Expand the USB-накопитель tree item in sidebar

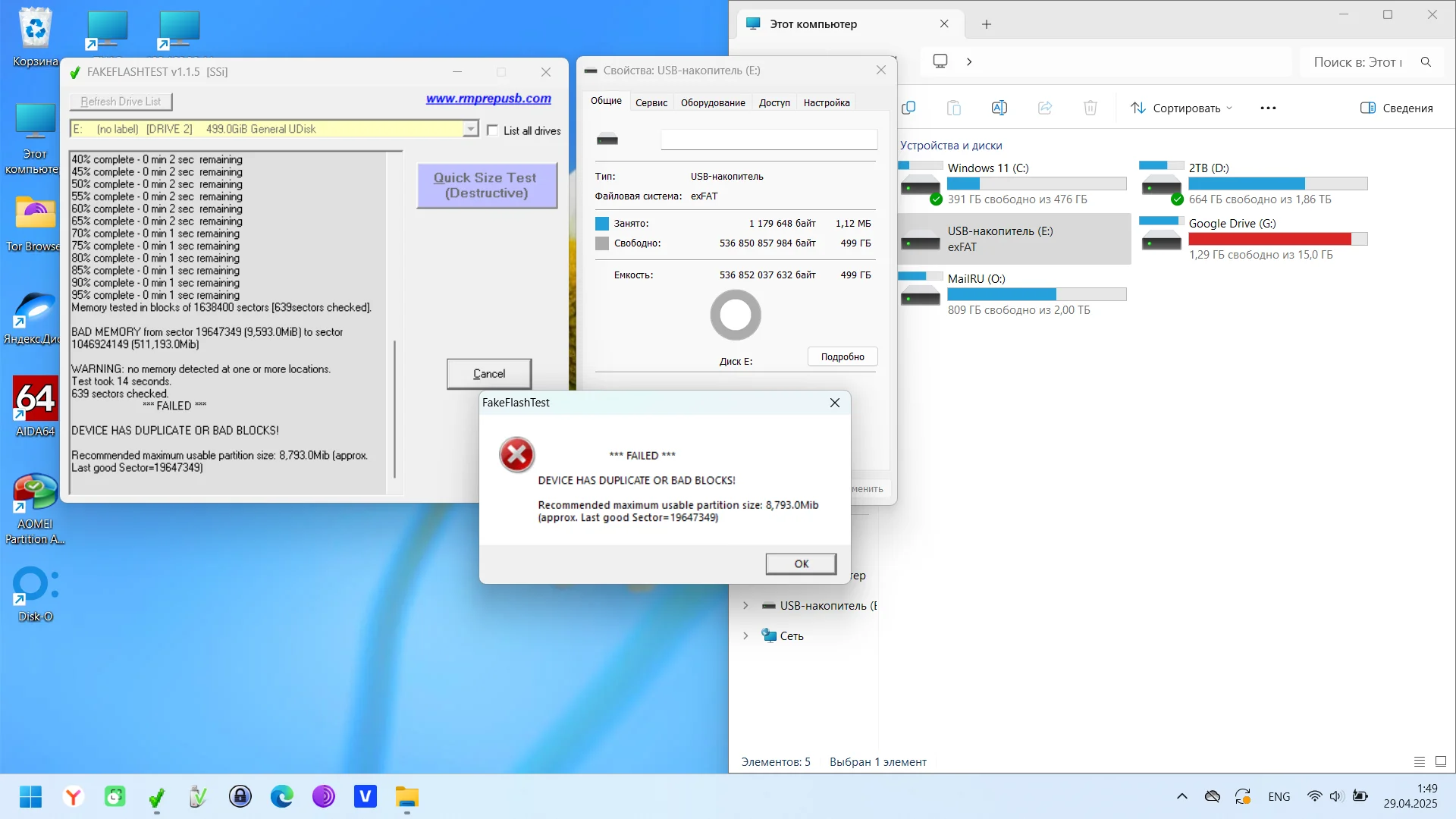[x=745, y=605]
